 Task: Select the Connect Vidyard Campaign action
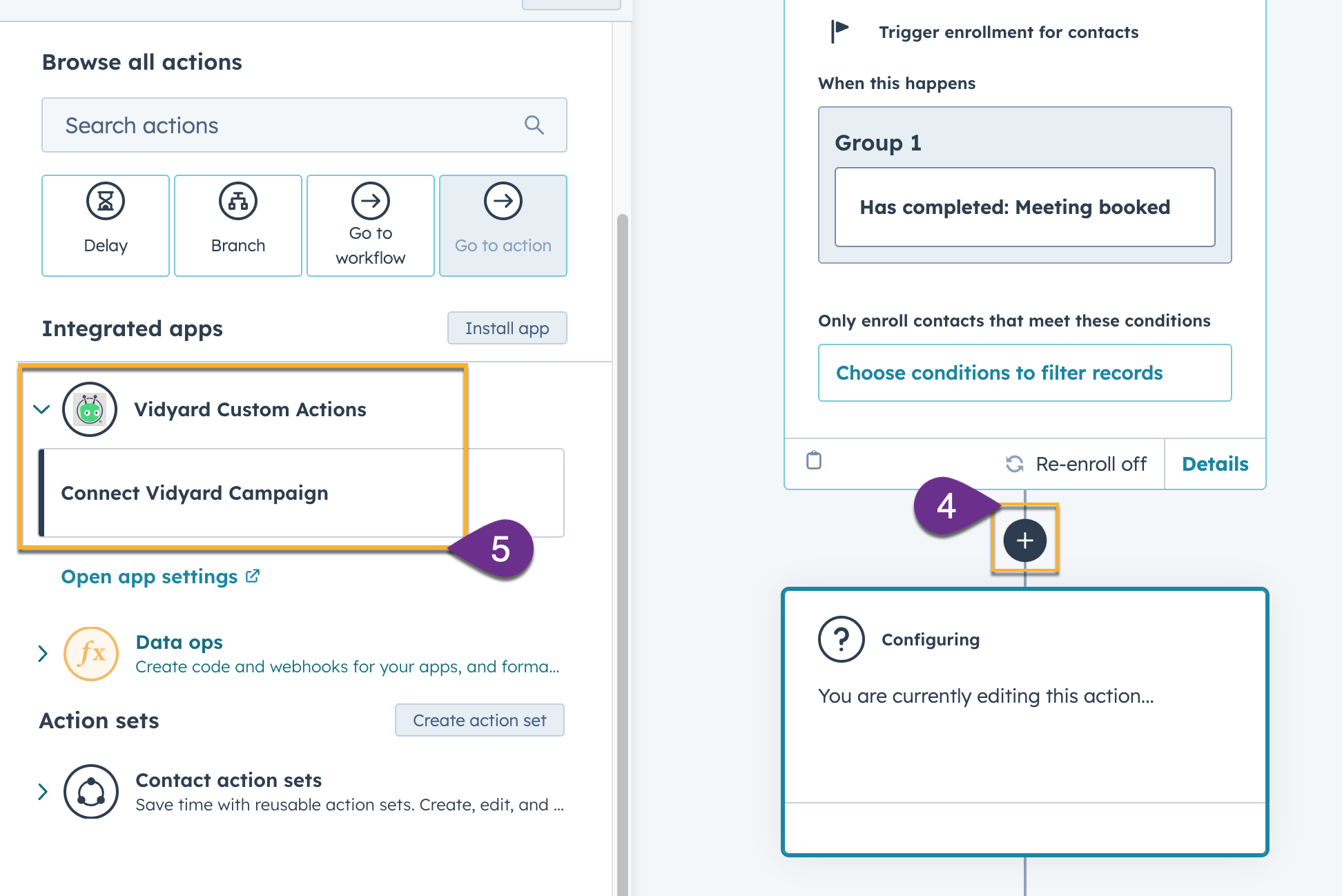195,493
